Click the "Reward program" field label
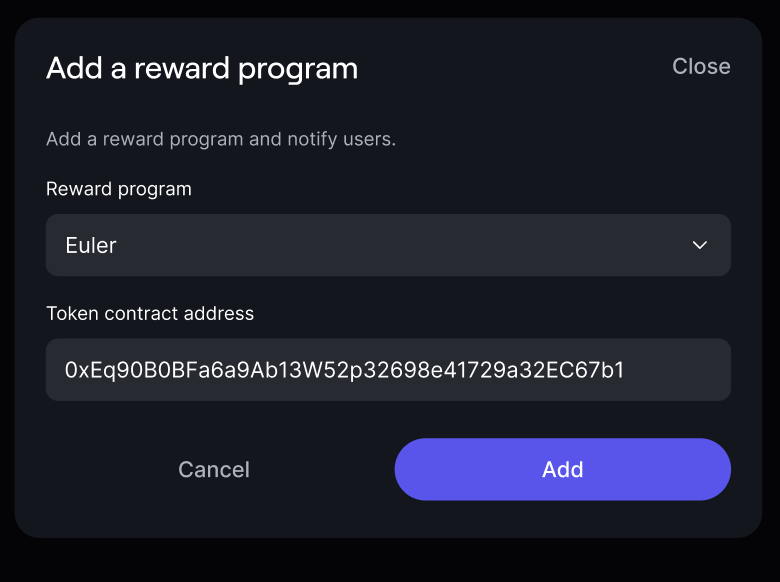The height and width of the screenshot is (582, 780). coord(119,189)
